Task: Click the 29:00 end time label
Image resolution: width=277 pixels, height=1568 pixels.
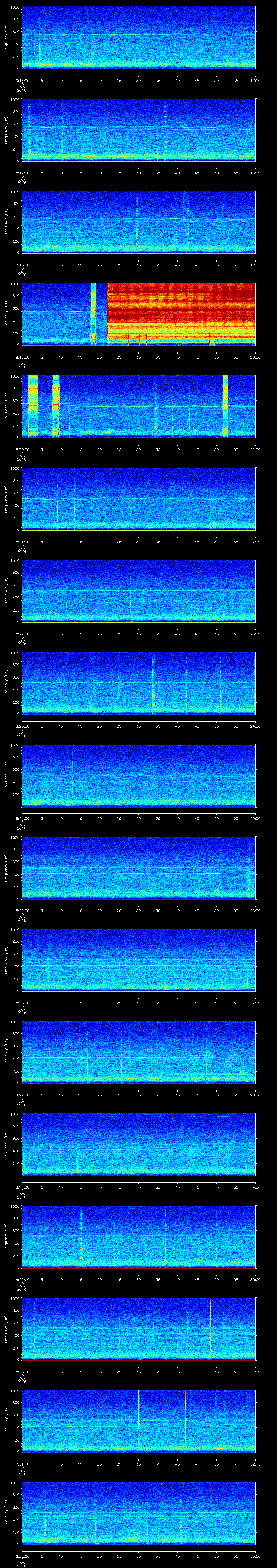Action: [x=256, y=1187]
